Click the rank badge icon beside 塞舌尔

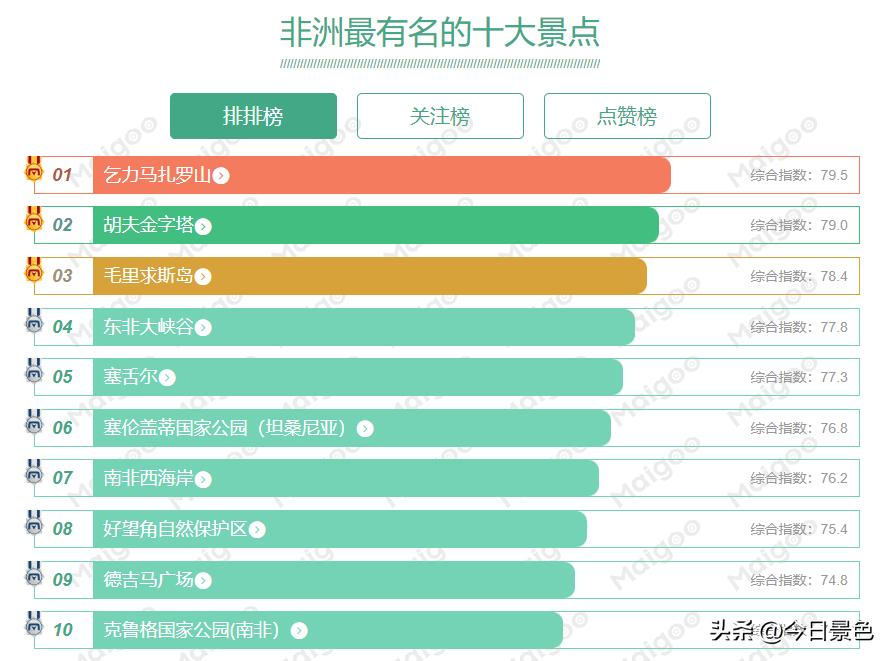tap(35, 373)
